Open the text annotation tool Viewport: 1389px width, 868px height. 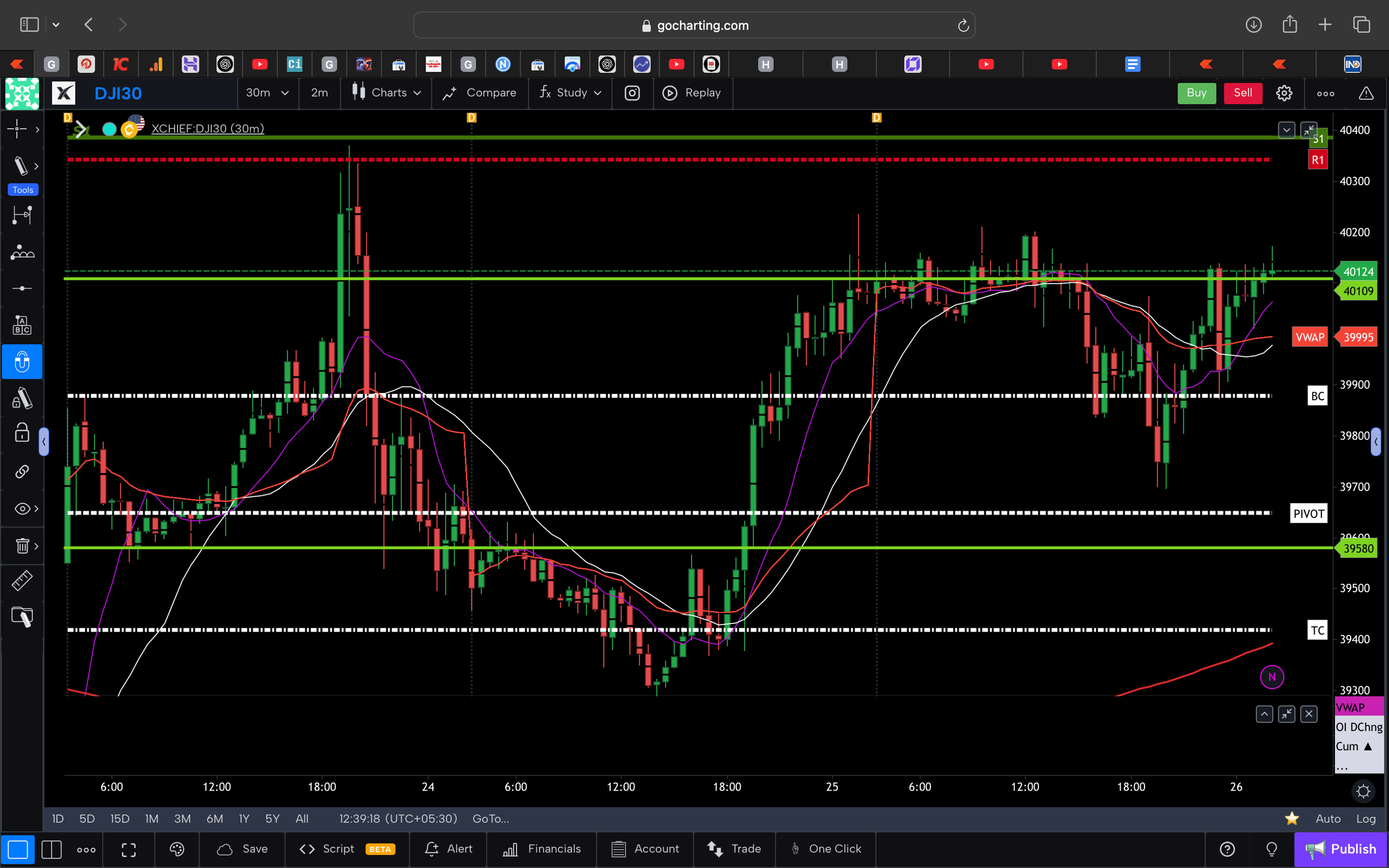[x=22, y=324]
